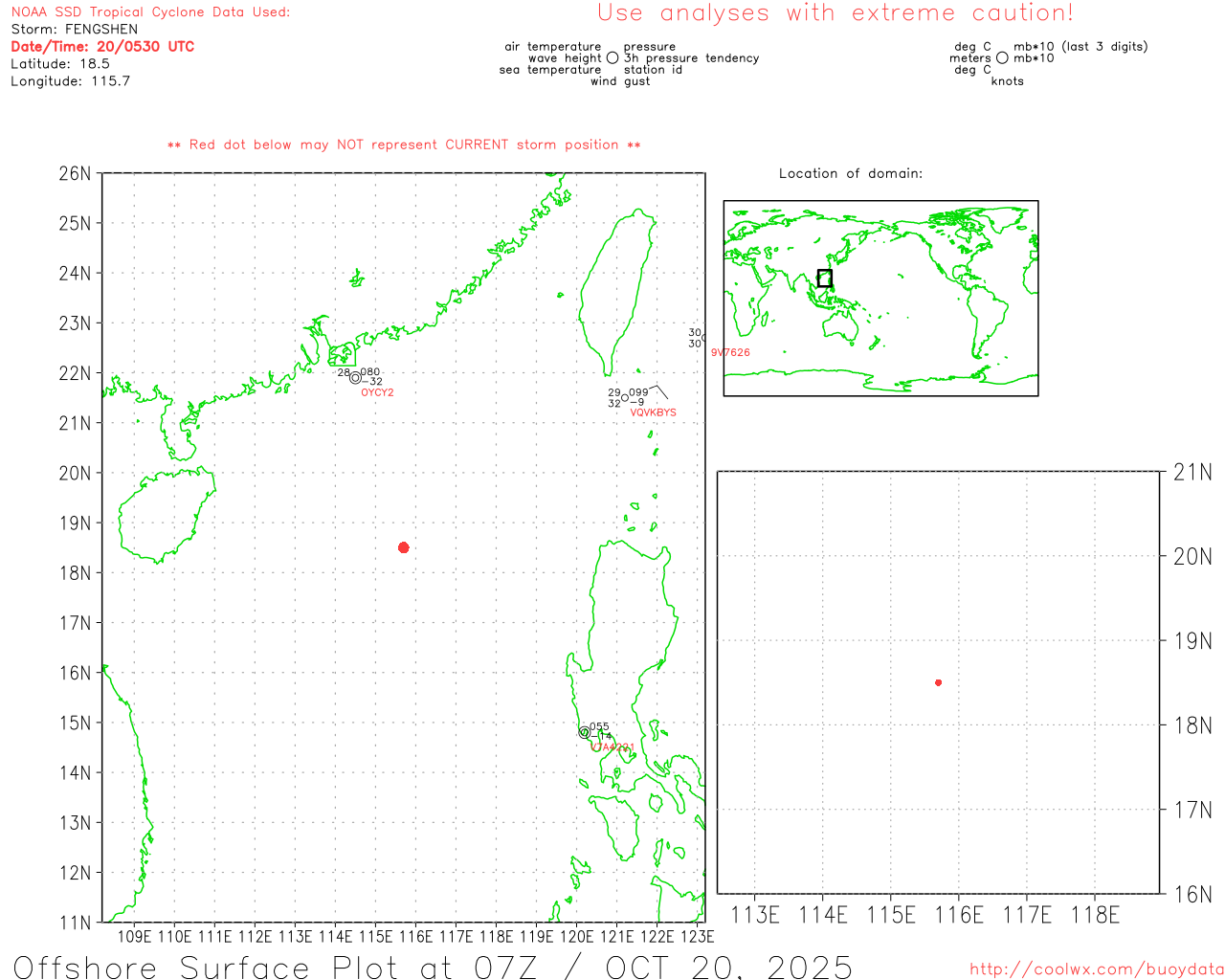The image size is (1225, 980).
Task: Click the 26N latitude axis label
Action: 75,174
